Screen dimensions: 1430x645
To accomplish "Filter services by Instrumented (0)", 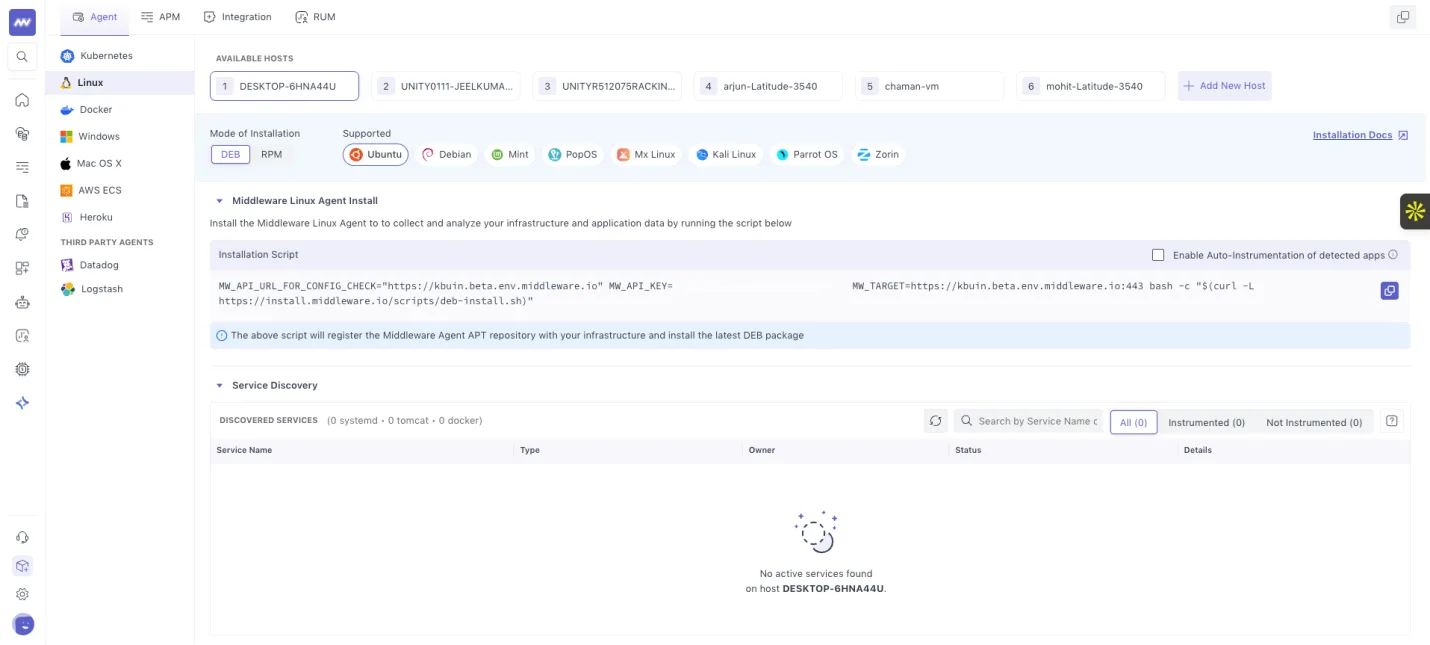I will tap(1206, 422).
